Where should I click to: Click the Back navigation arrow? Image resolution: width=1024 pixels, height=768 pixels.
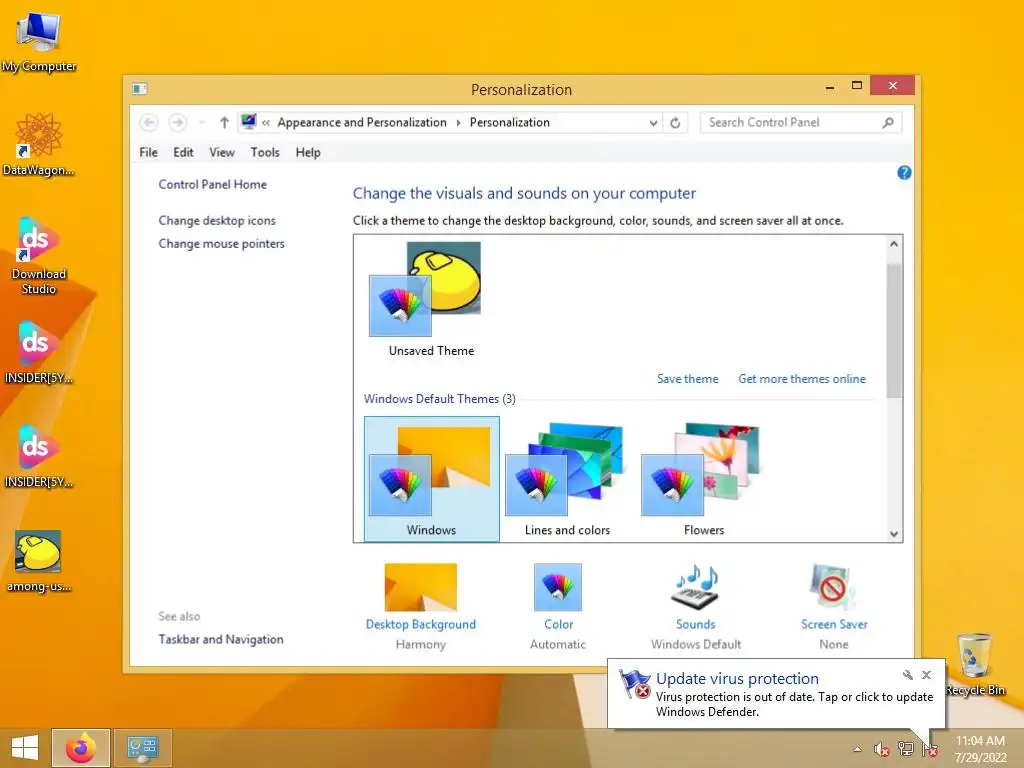(x=149, y=122)
